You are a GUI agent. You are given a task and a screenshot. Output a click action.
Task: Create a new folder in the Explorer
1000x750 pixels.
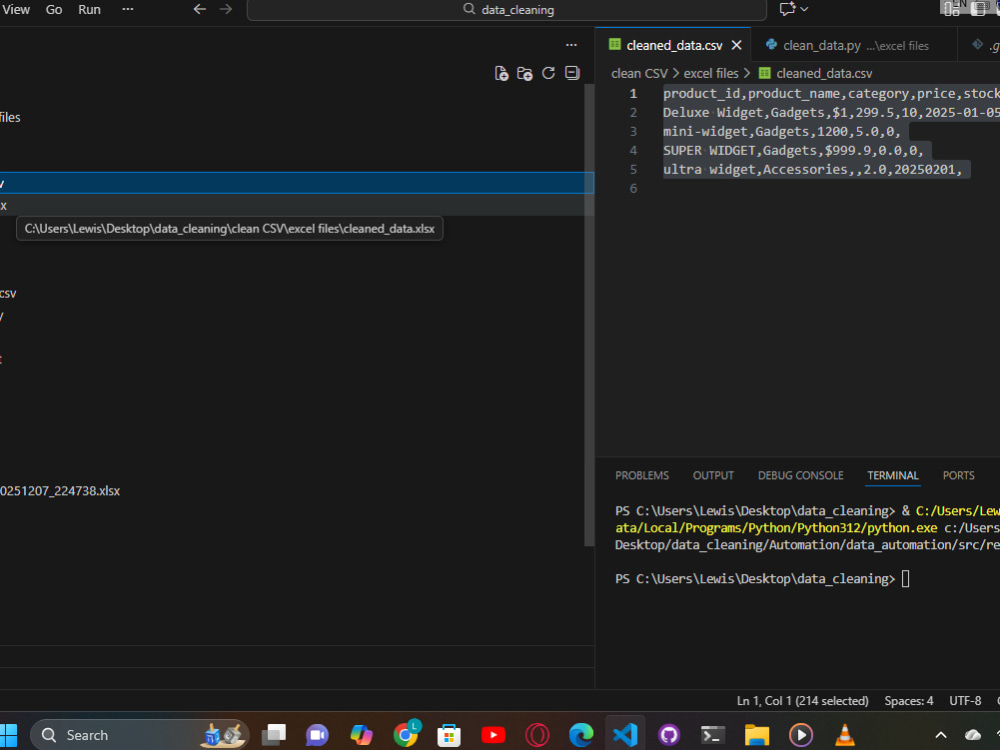coord(525,73)
